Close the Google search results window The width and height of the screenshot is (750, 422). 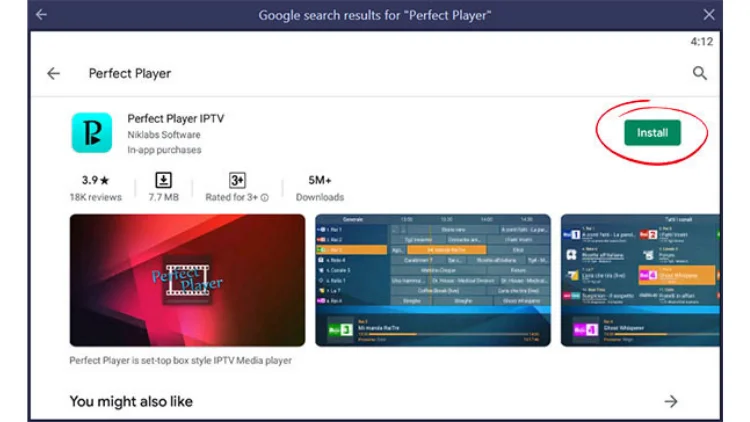point(709,14)
